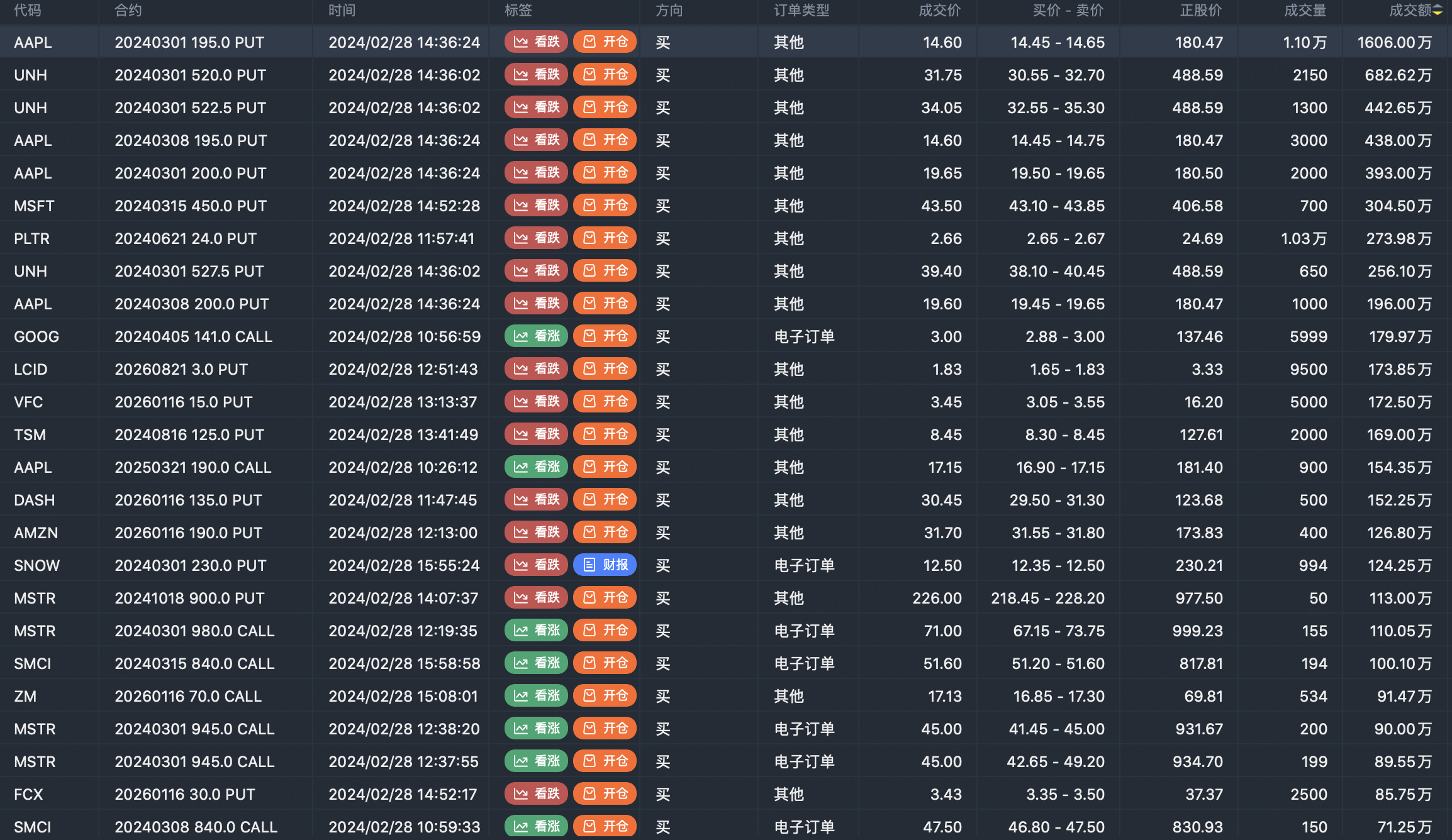Viewport: 1452px width, 840px height.
Task: Click the 订单类型 column header
Action: tap(801, 11)
